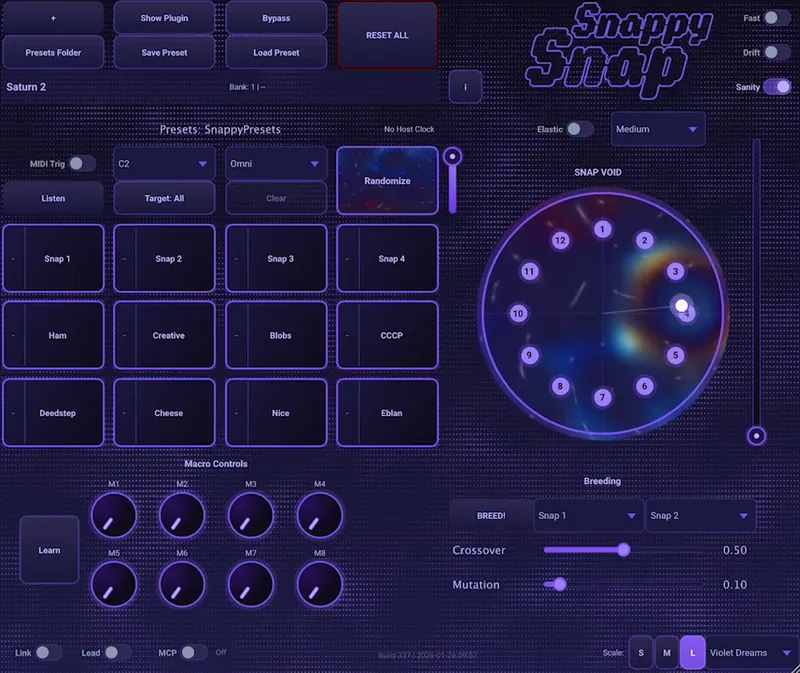This screenshot has width=800, height=673.
Task: Select node 12 in Snap Void
Action: (x=560, y=240)
